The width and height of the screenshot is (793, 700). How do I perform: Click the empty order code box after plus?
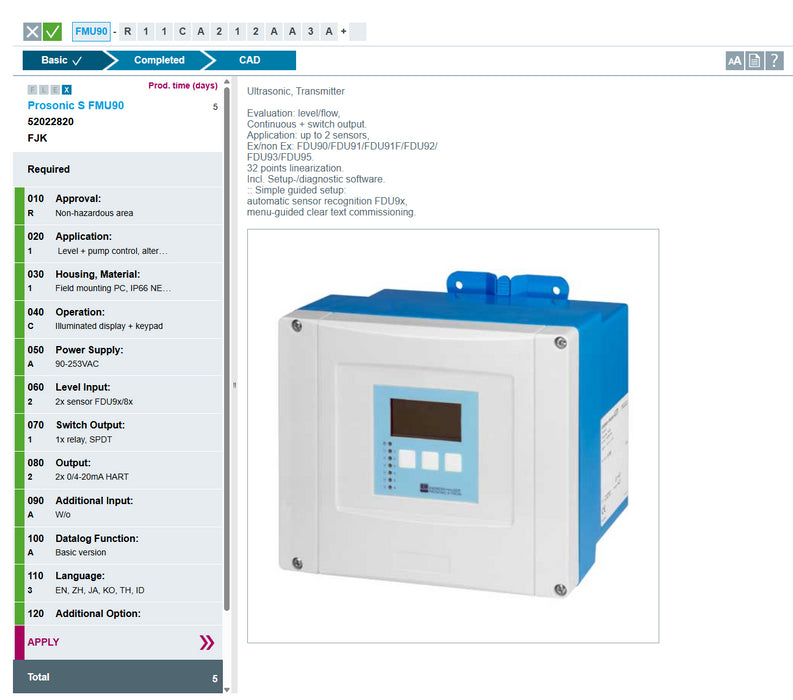(x=358, y=31)
